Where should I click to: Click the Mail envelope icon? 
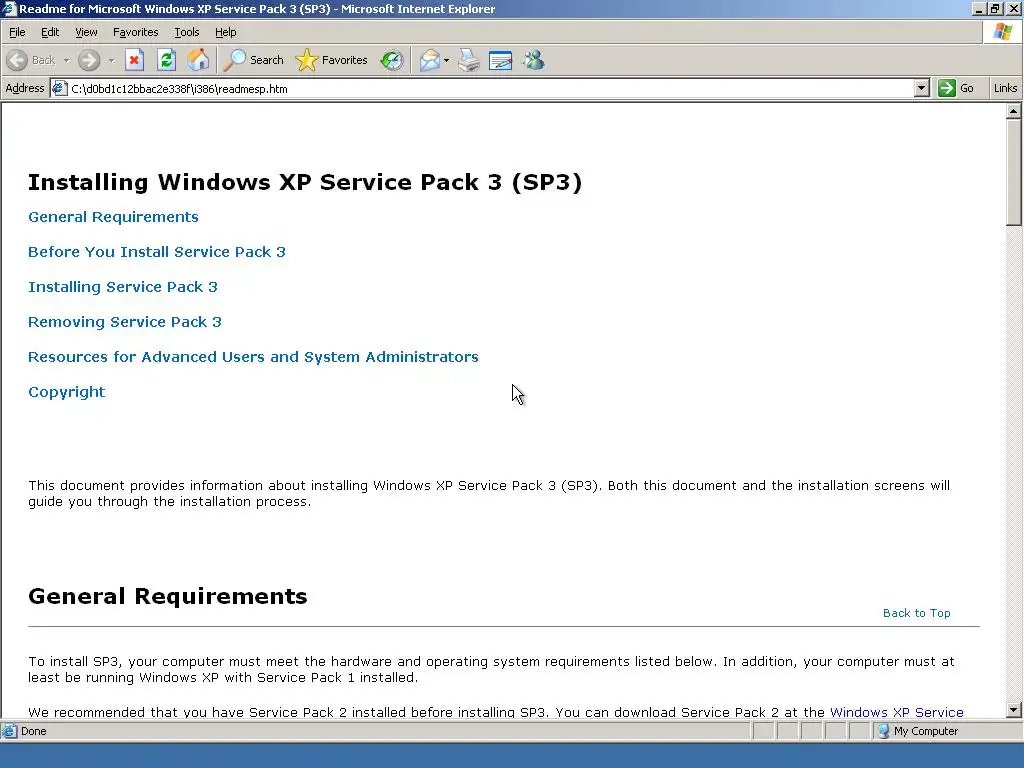[430, 60]
